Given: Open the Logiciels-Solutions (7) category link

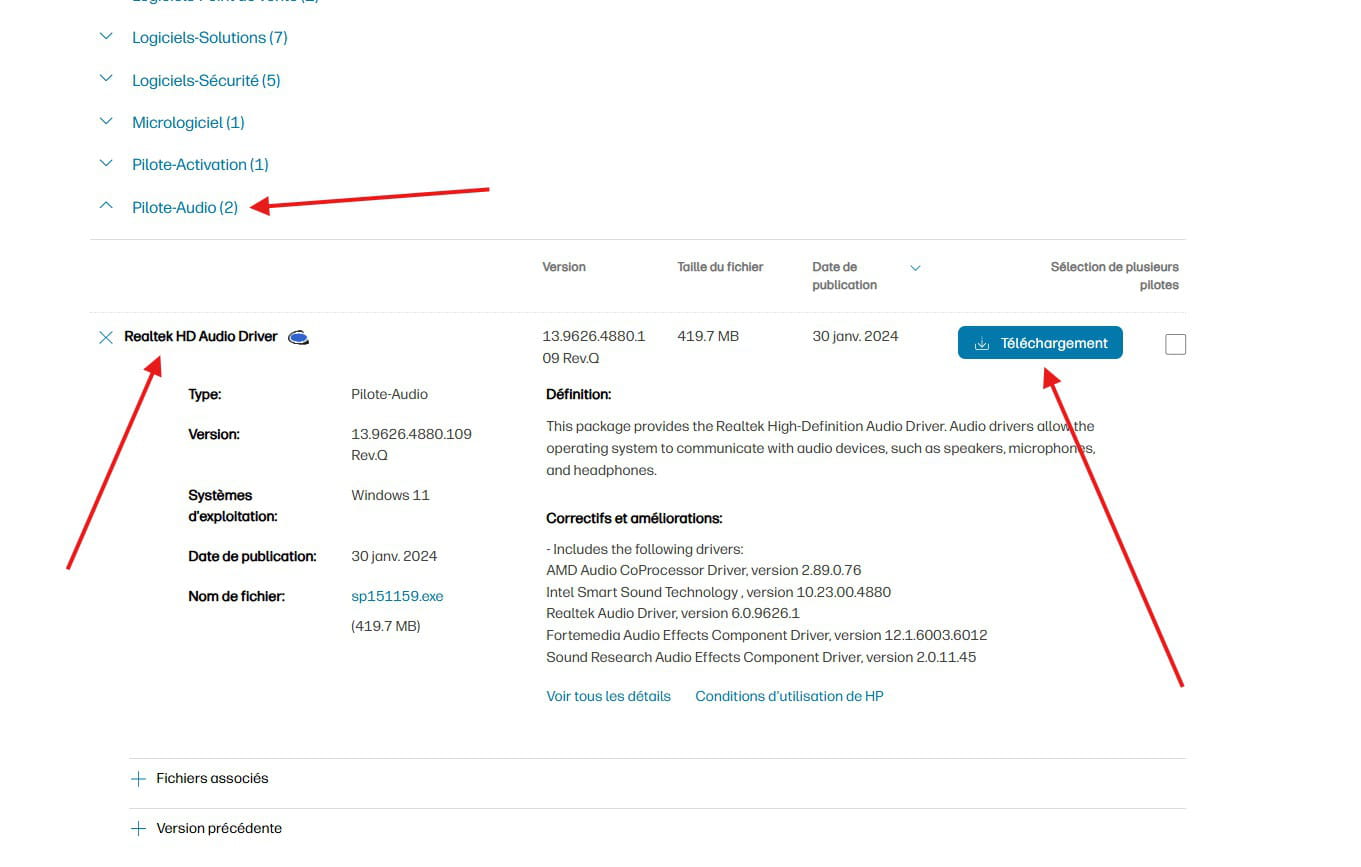Looking at the screenshot, I should point(210,38).
